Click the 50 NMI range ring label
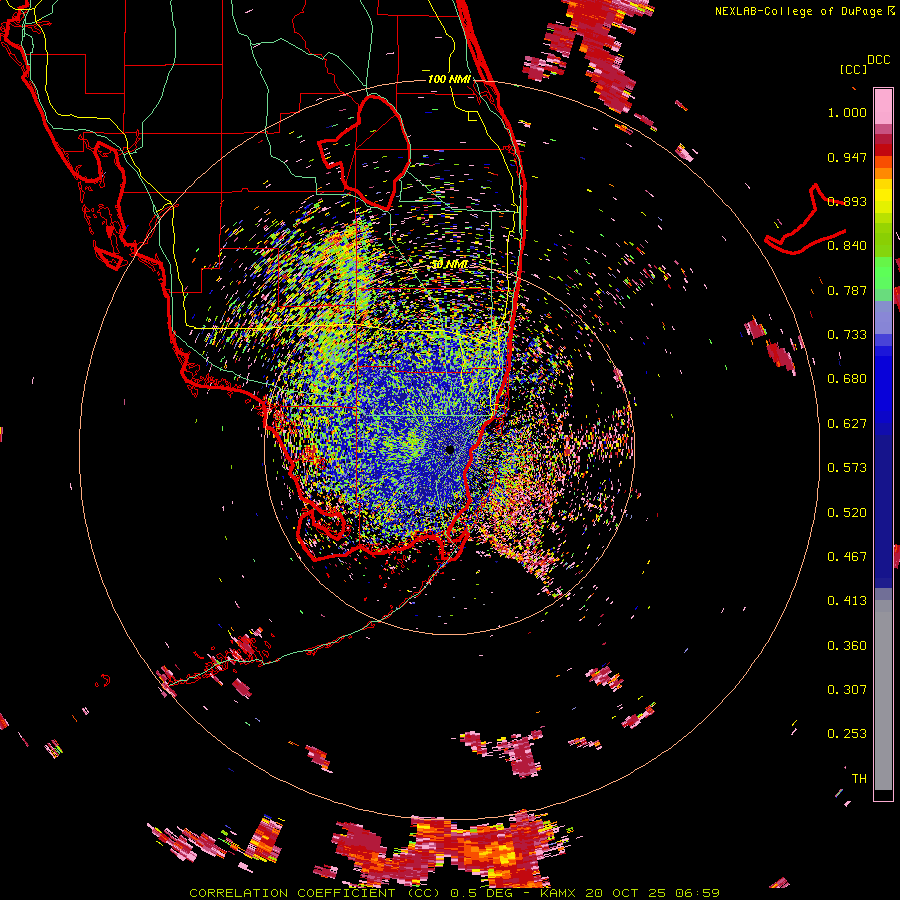The width and height of the screenshot is (900, 900). tap(449, 265)
